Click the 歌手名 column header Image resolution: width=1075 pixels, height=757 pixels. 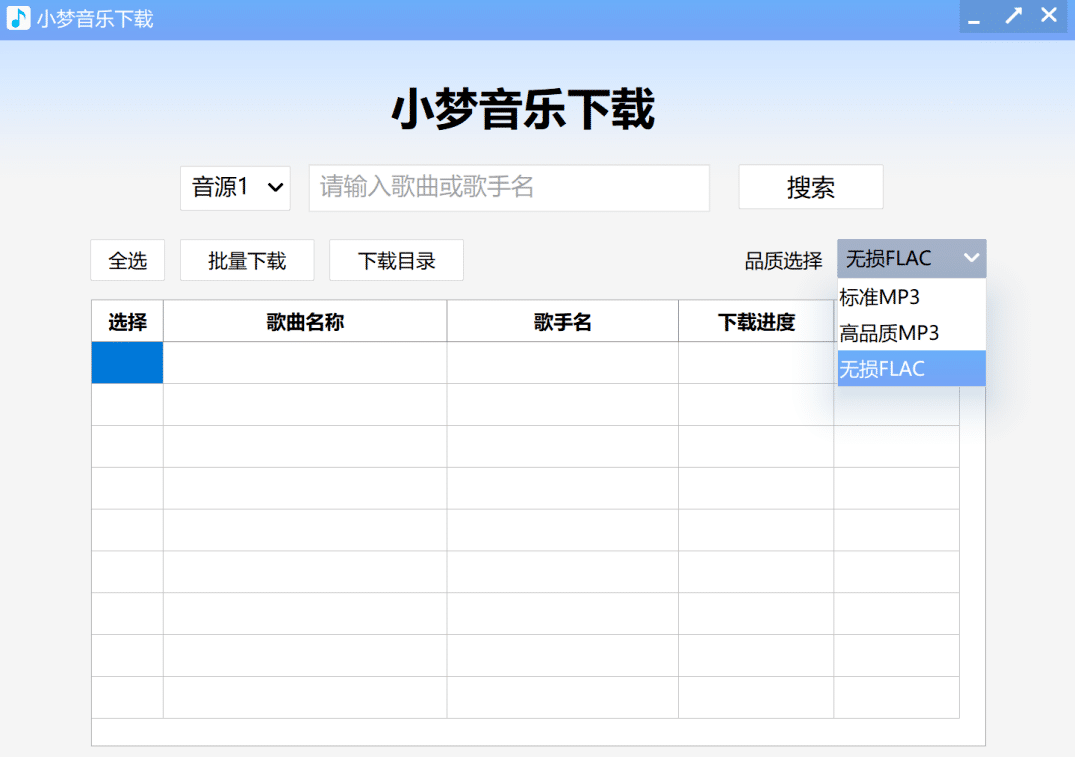point(562,320)
